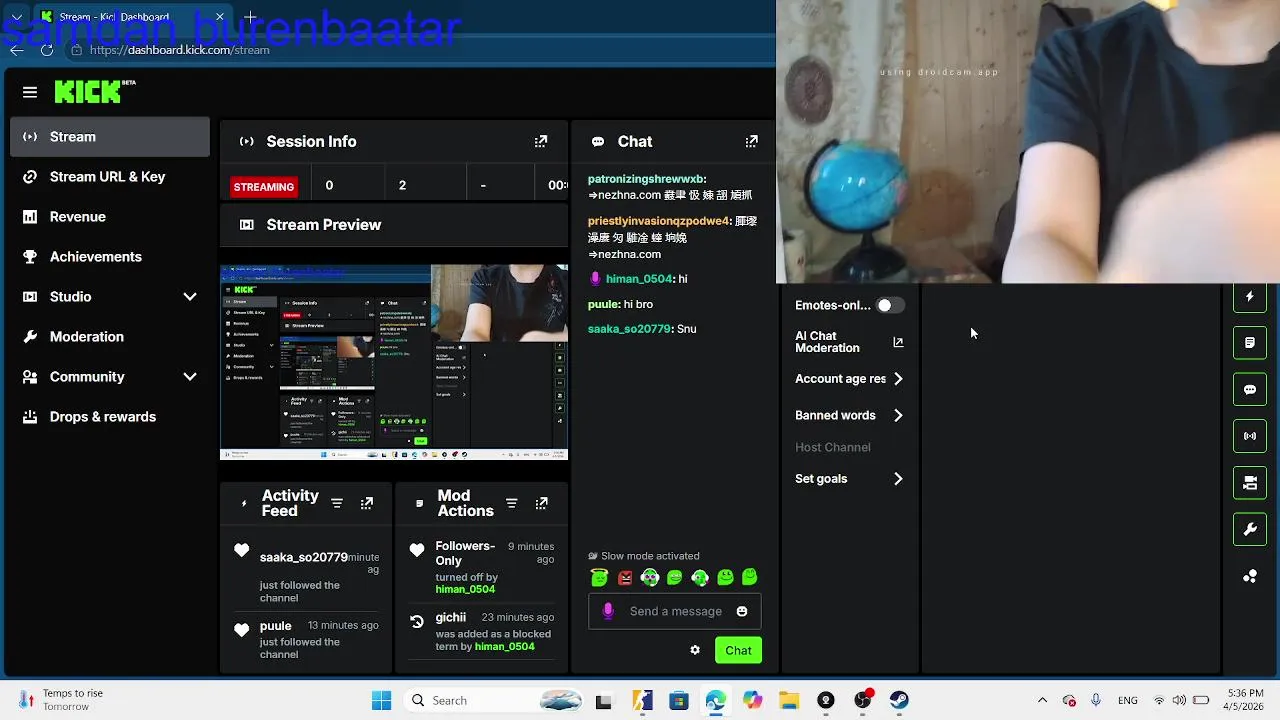Click himan_0504 link under gichii blocked term

coord(505,647)
